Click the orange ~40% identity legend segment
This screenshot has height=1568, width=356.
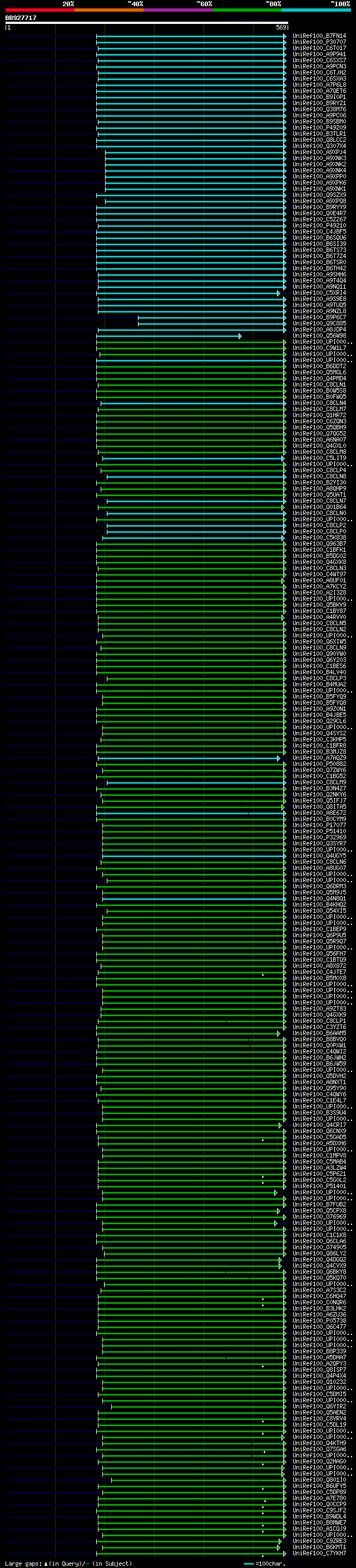[109, 10]
